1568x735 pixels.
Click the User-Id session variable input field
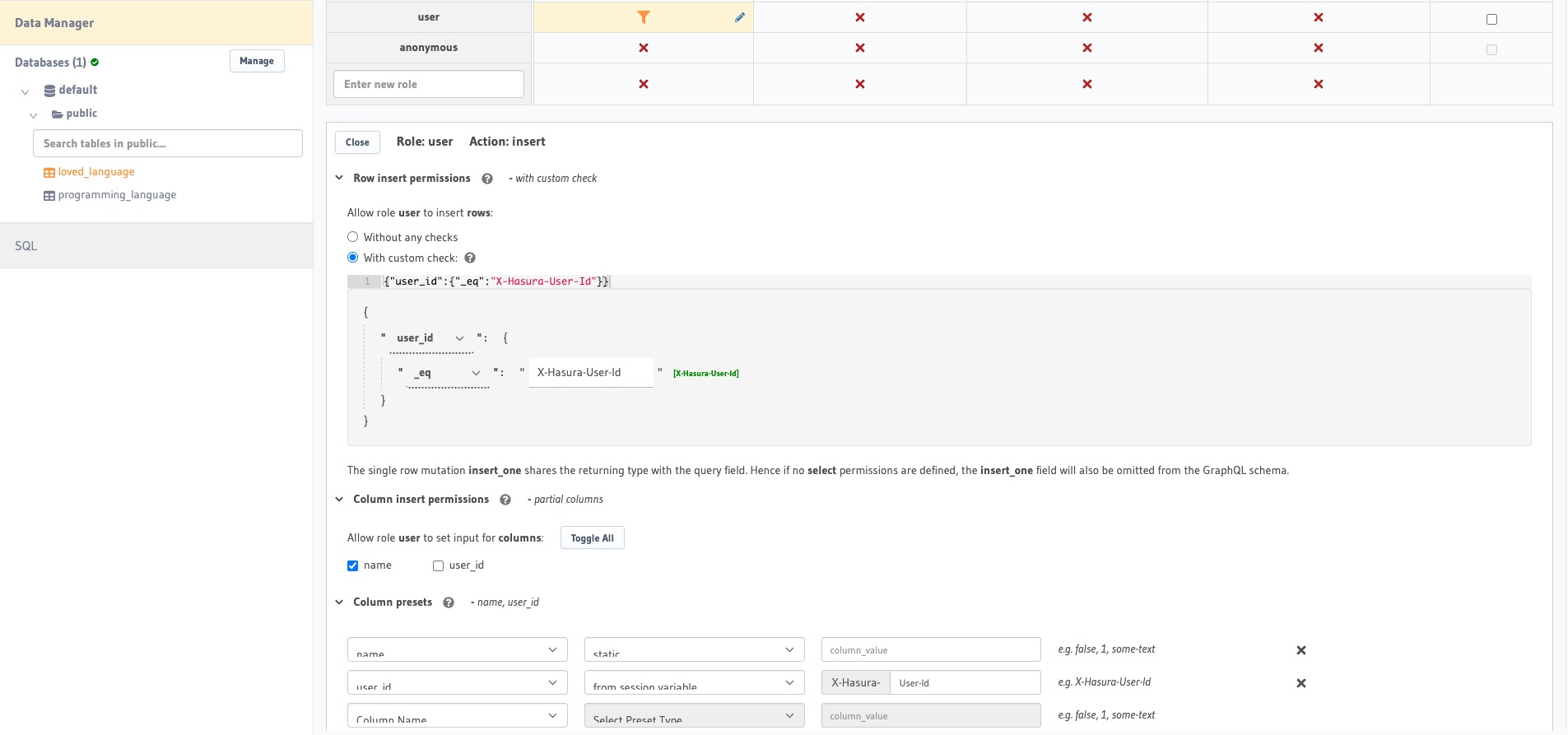tap(965, 682)
